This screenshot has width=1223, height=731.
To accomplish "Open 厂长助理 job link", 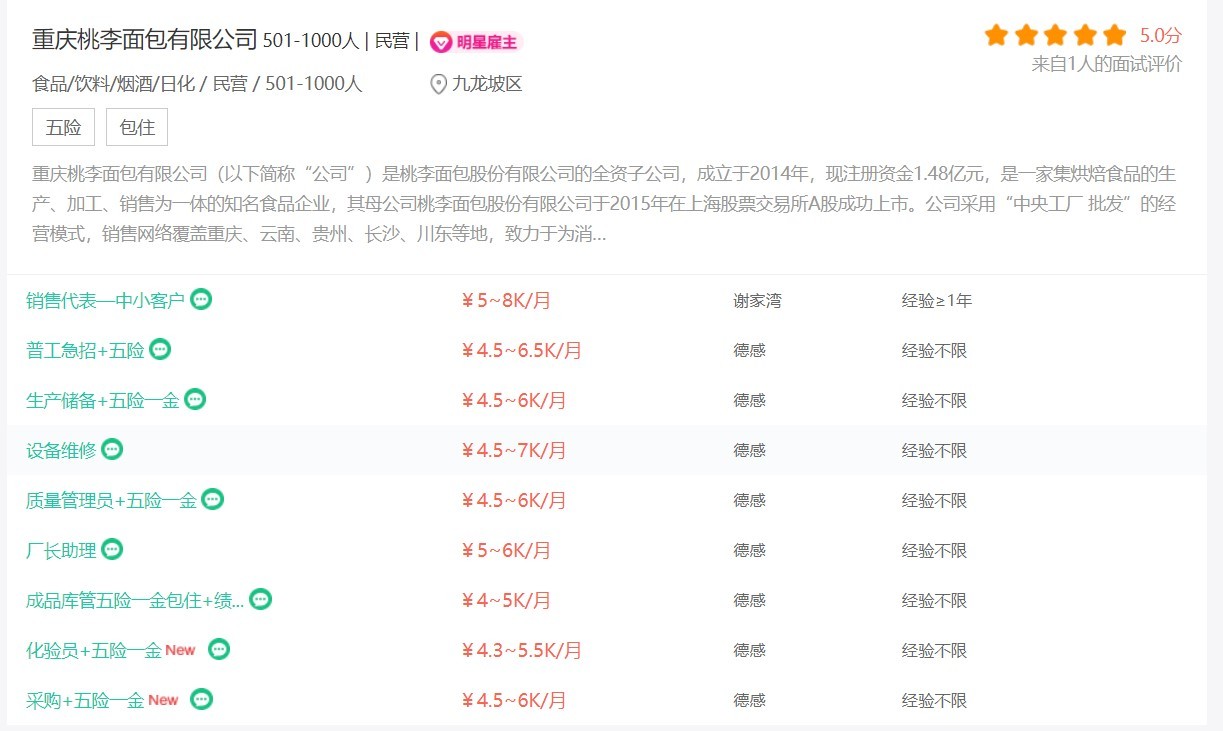I will pos(61,550).
